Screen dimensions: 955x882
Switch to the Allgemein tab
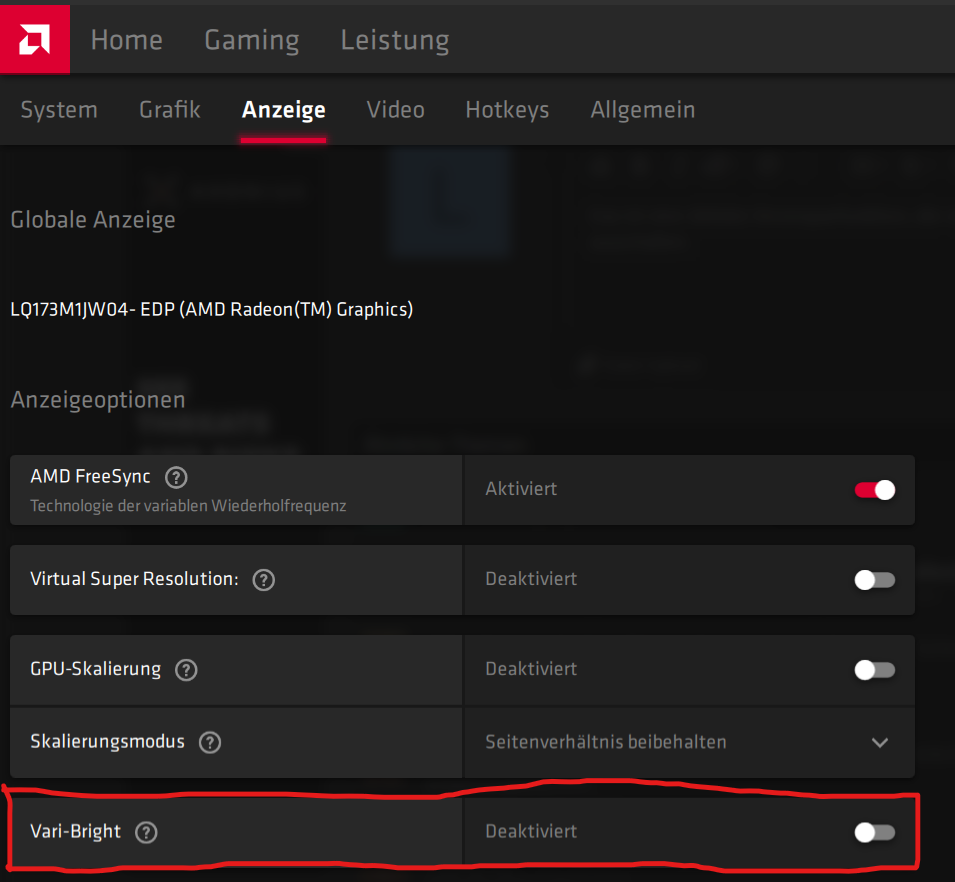642,110
